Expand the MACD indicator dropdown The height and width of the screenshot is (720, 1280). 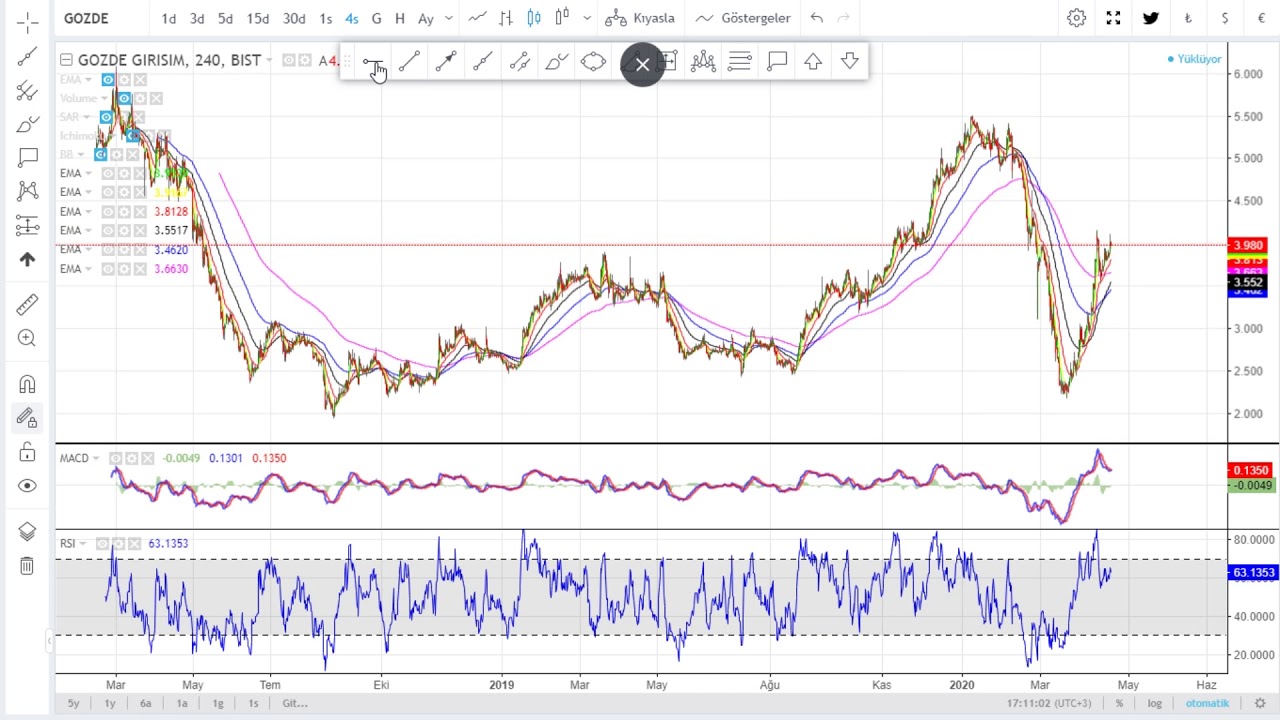pyautogui.click(x=96, y=458)
